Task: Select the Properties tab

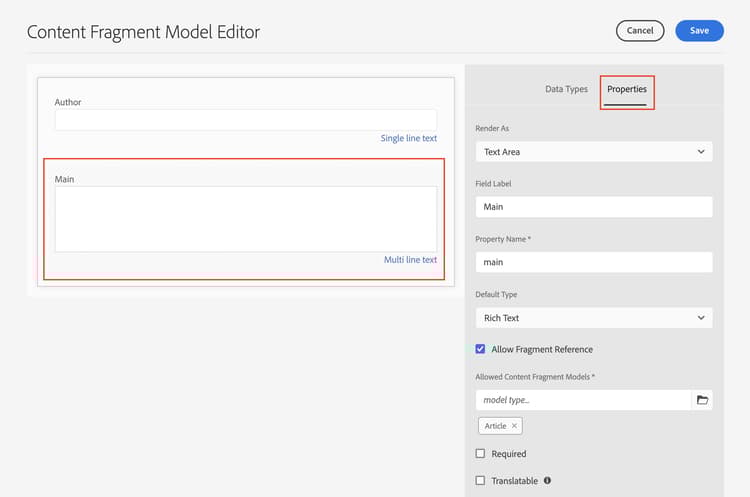Action: click(x=627, y=90)
